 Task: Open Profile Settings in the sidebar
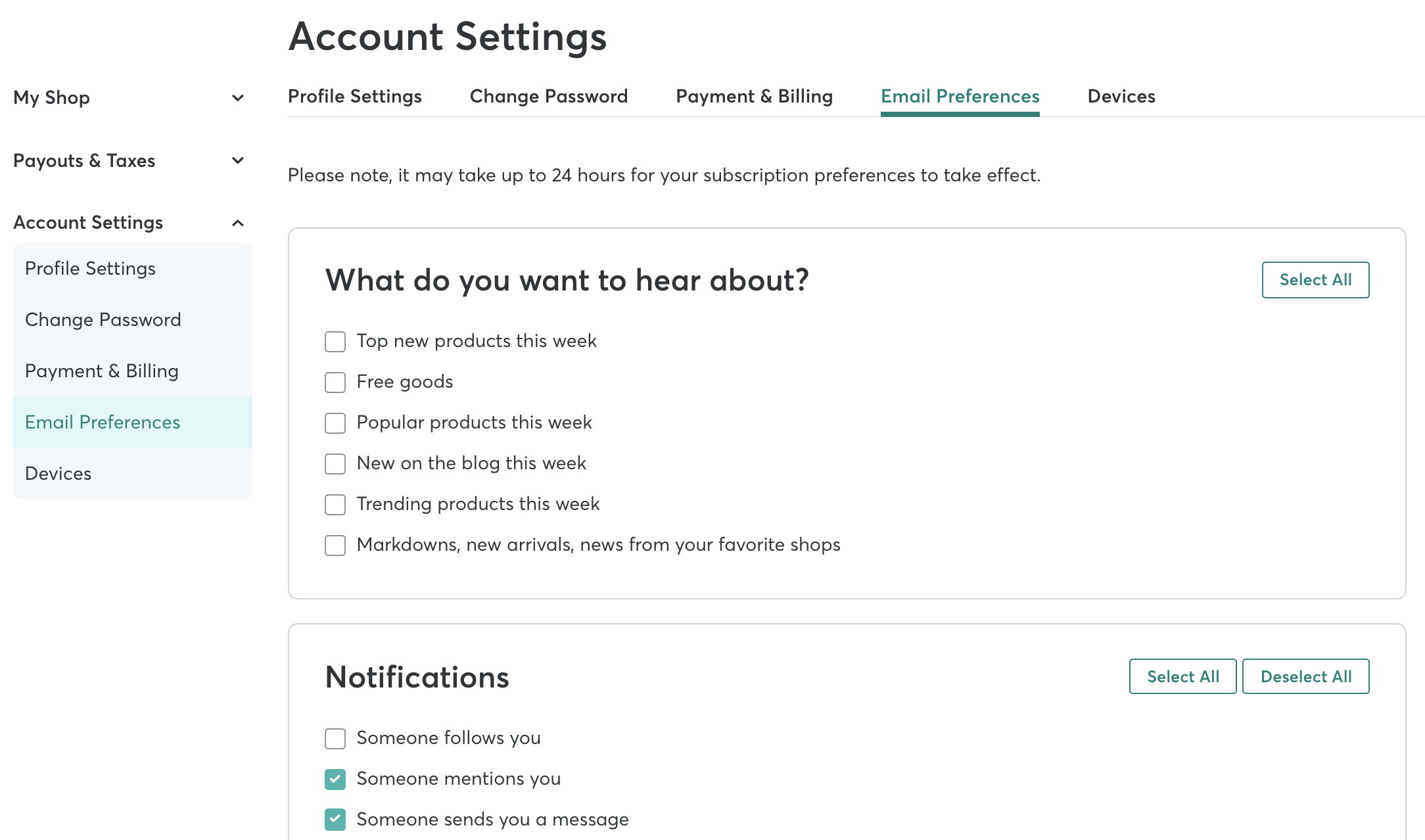click(133, 269)
